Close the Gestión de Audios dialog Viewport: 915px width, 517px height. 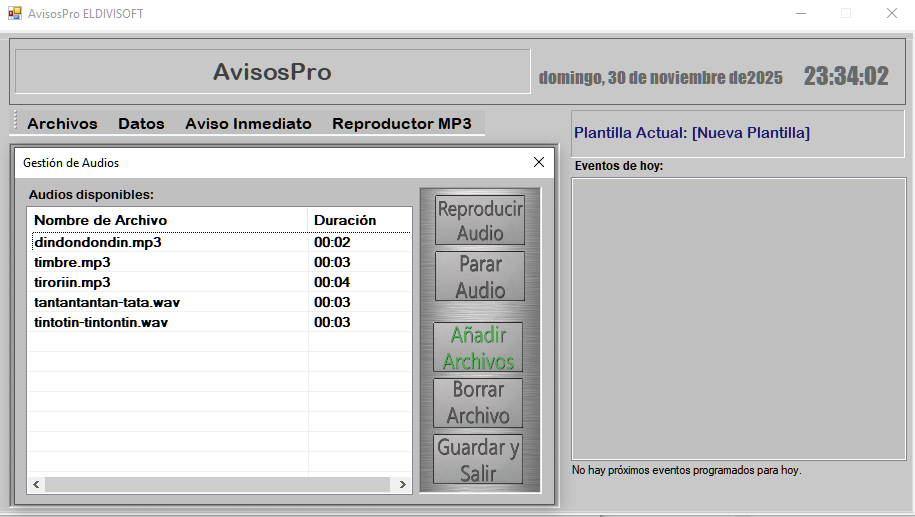539,162
